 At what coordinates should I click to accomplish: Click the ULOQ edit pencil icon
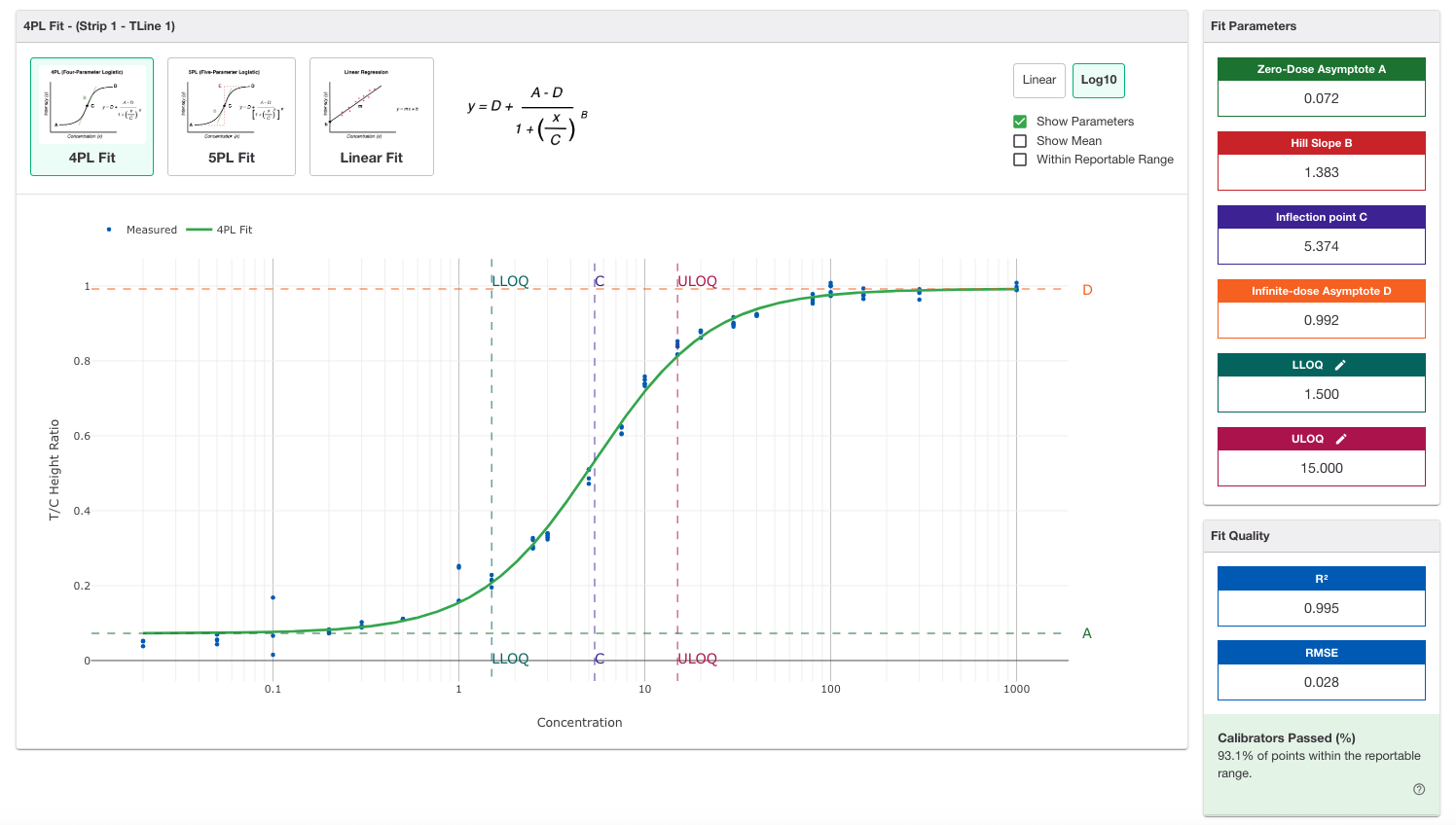coord(1340,439)
